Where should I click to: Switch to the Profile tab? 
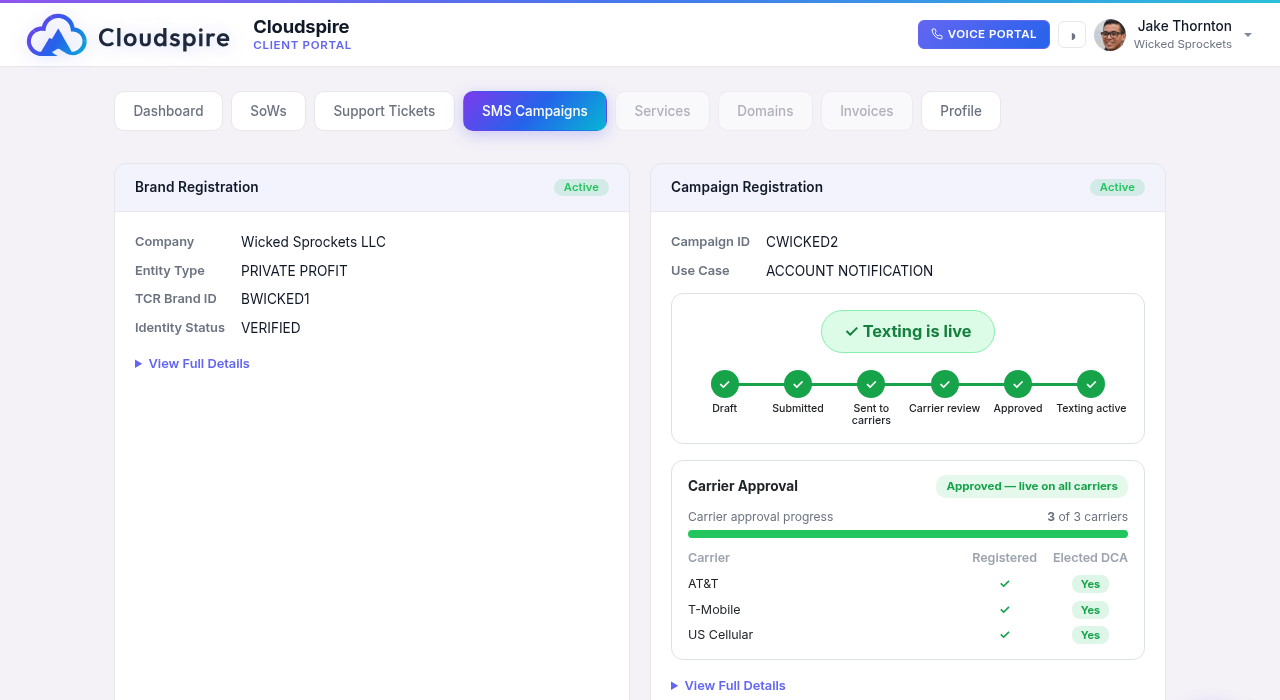pos(961,111)
